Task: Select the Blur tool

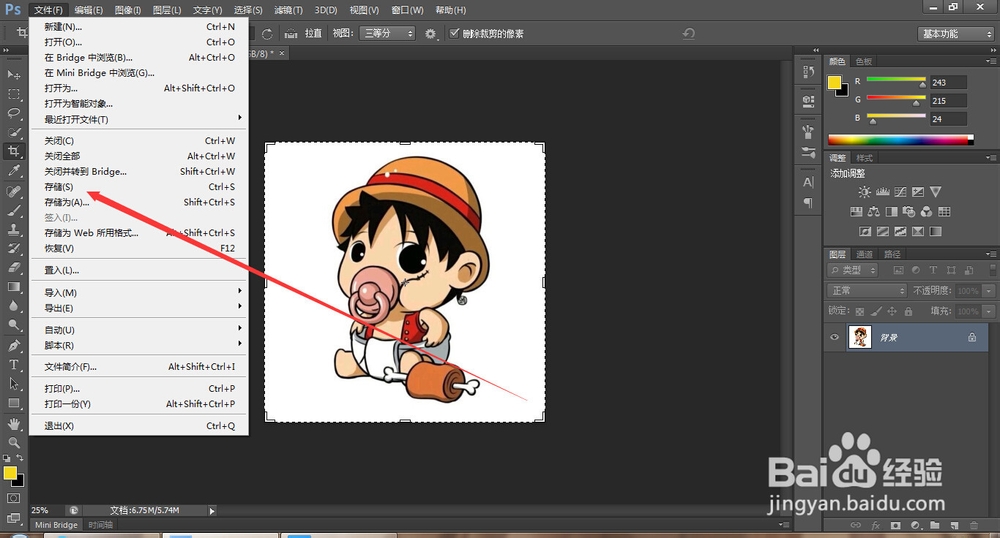Action: [13, 306]
